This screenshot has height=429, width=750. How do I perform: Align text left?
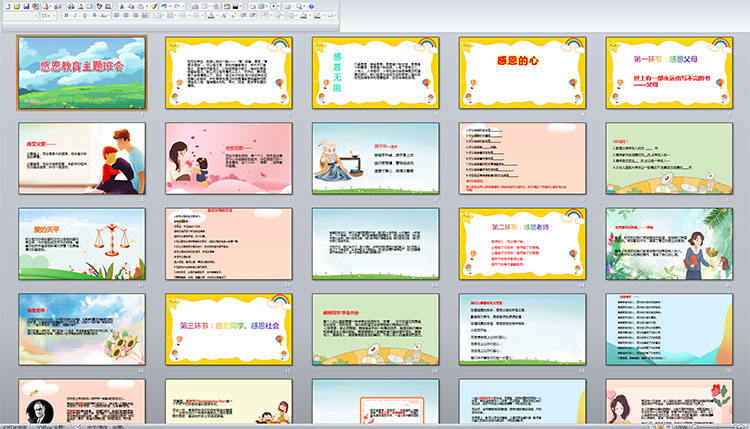pyautogui.click(x=117, y=16)
